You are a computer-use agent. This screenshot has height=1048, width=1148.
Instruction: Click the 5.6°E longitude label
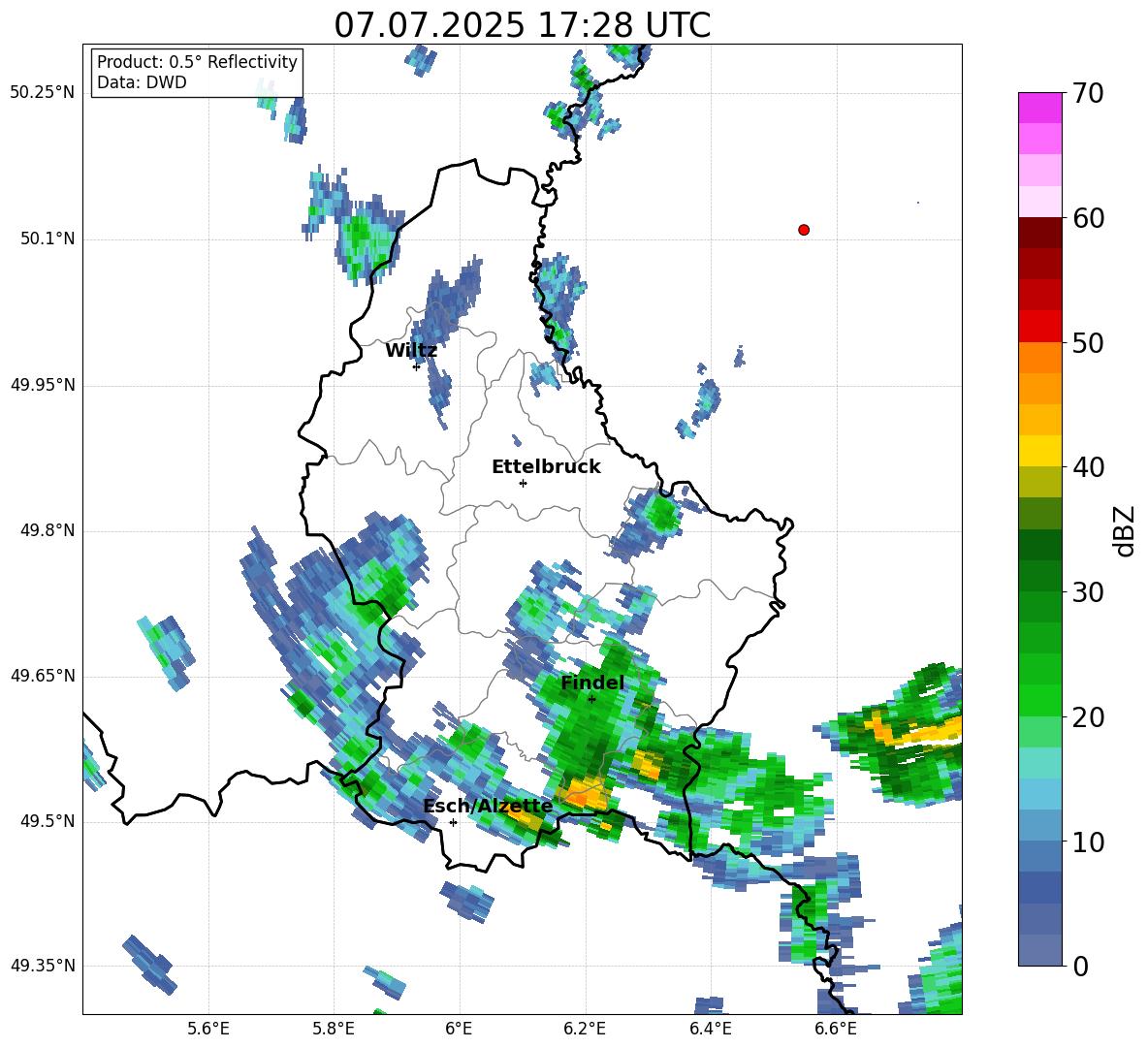(x=208, y=1029)
